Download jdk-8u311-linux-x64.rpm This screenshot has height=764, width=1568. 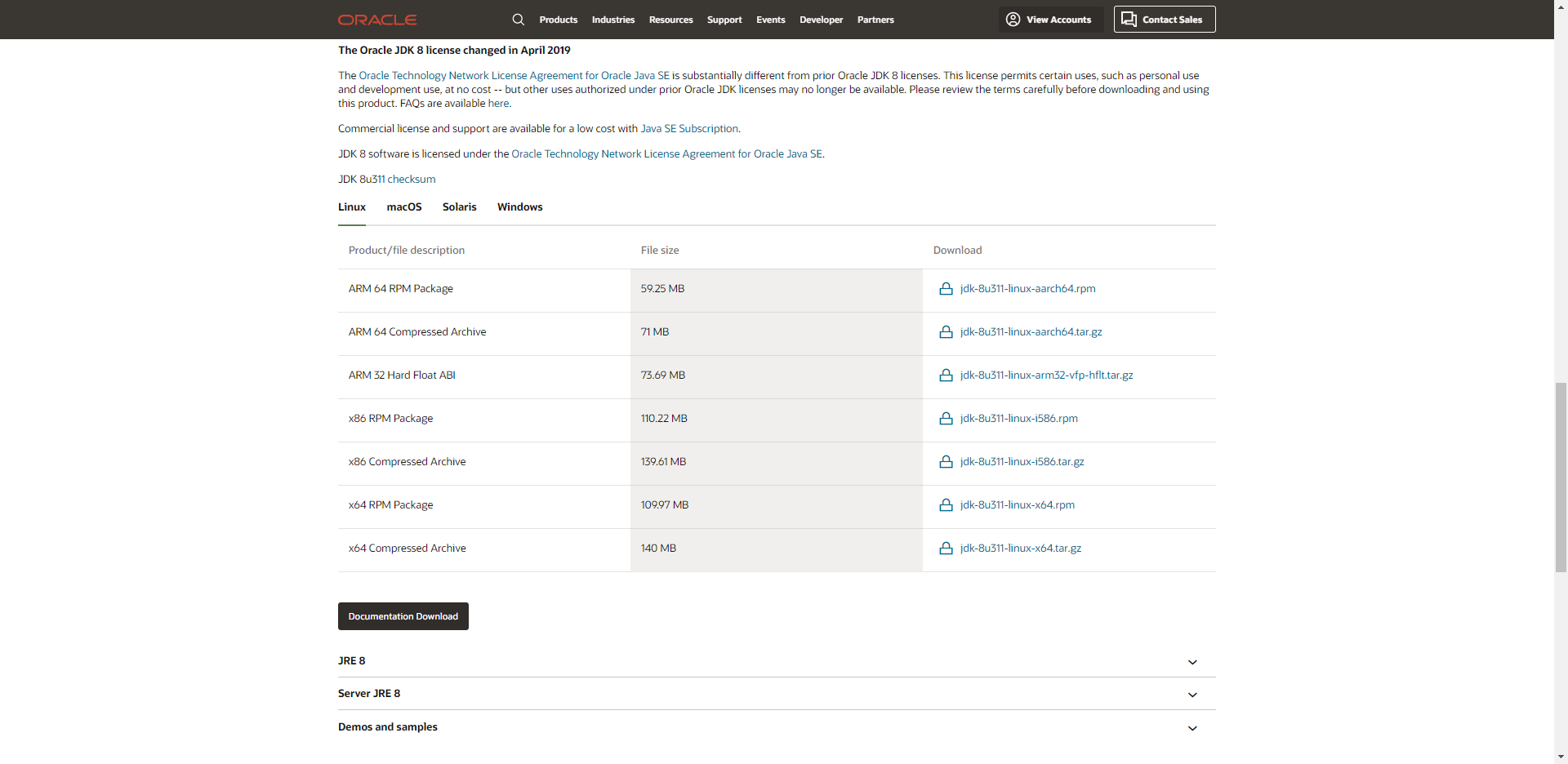tap(1017, 505)
